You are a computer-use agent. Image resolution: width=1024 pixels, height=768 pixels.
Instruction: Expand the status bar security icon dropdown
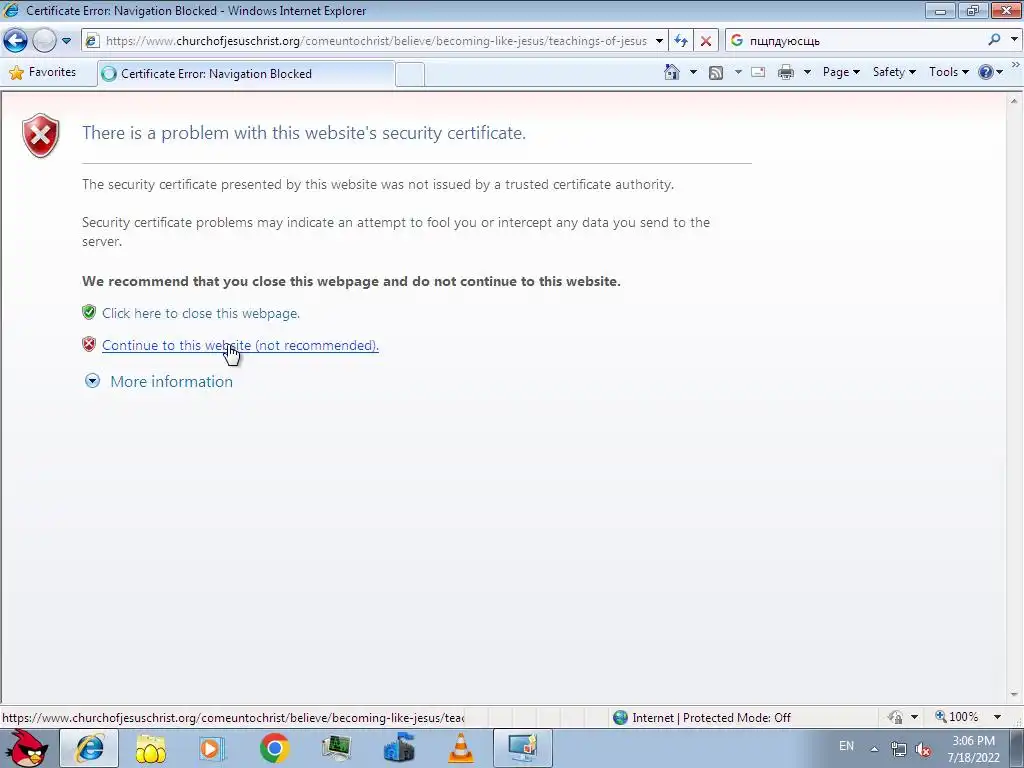pos(914,717)
